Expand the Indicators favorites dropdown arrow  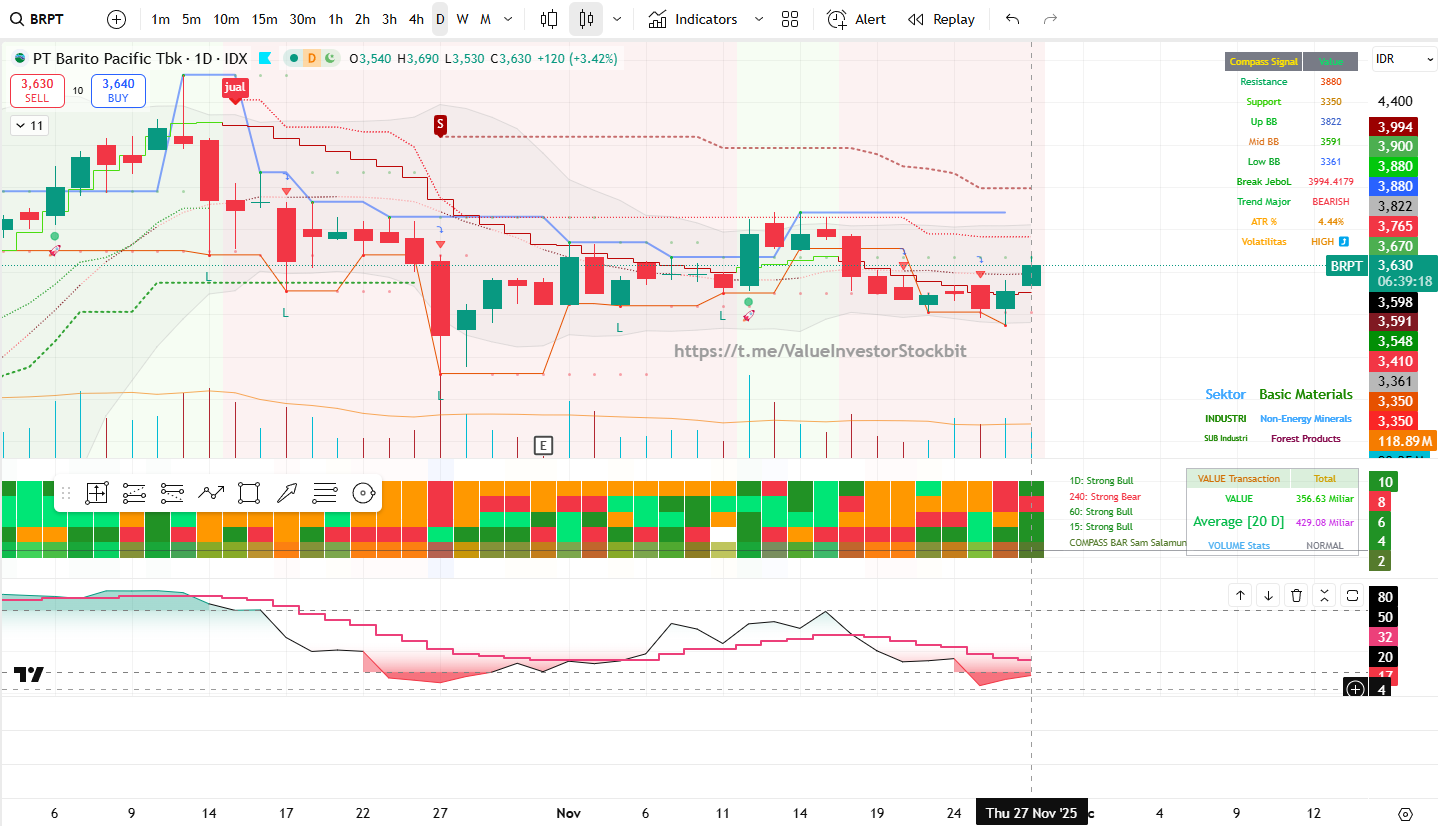758,19
